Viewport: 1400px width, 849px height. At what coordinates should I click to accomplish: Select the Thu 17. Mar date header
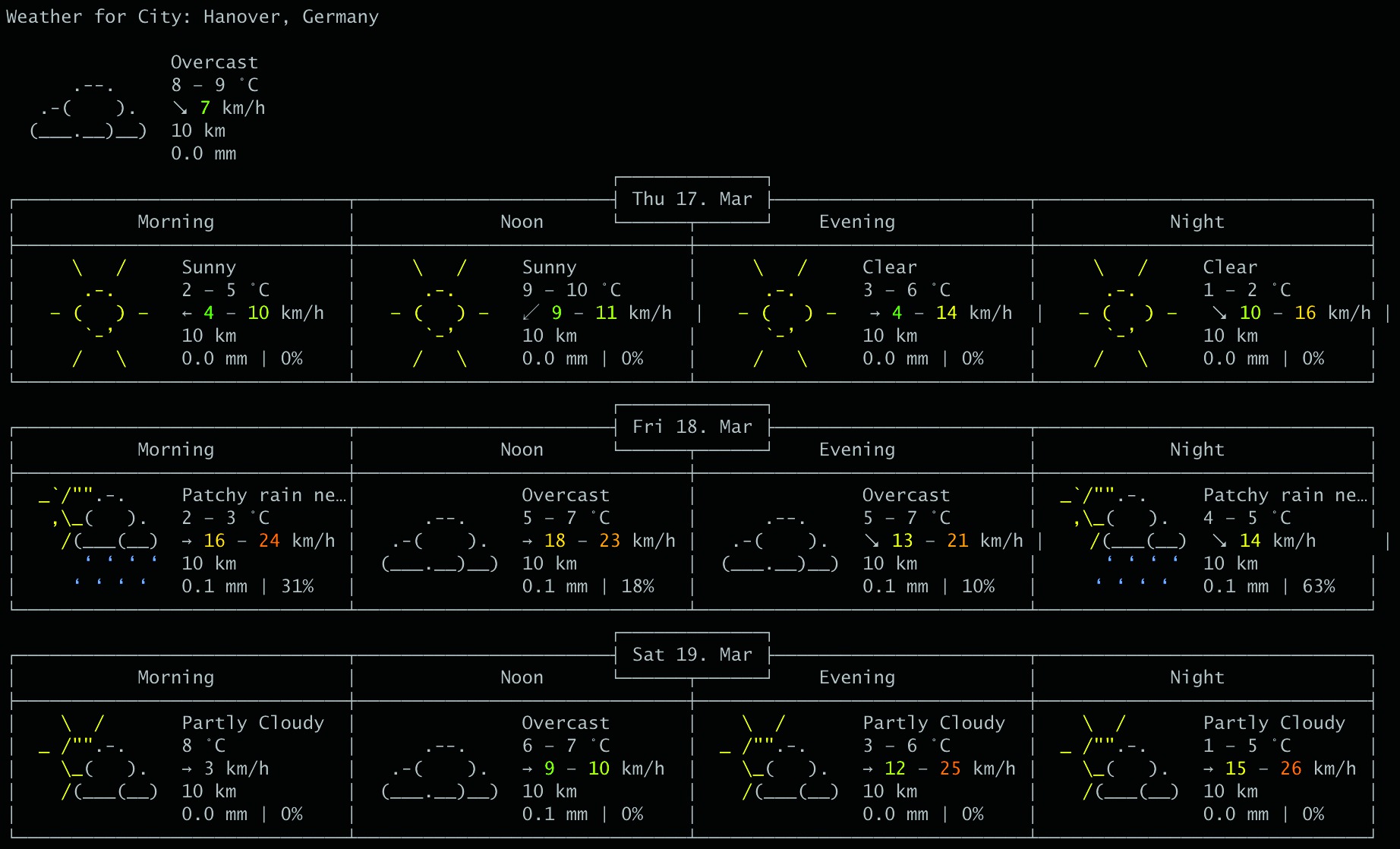692,199
